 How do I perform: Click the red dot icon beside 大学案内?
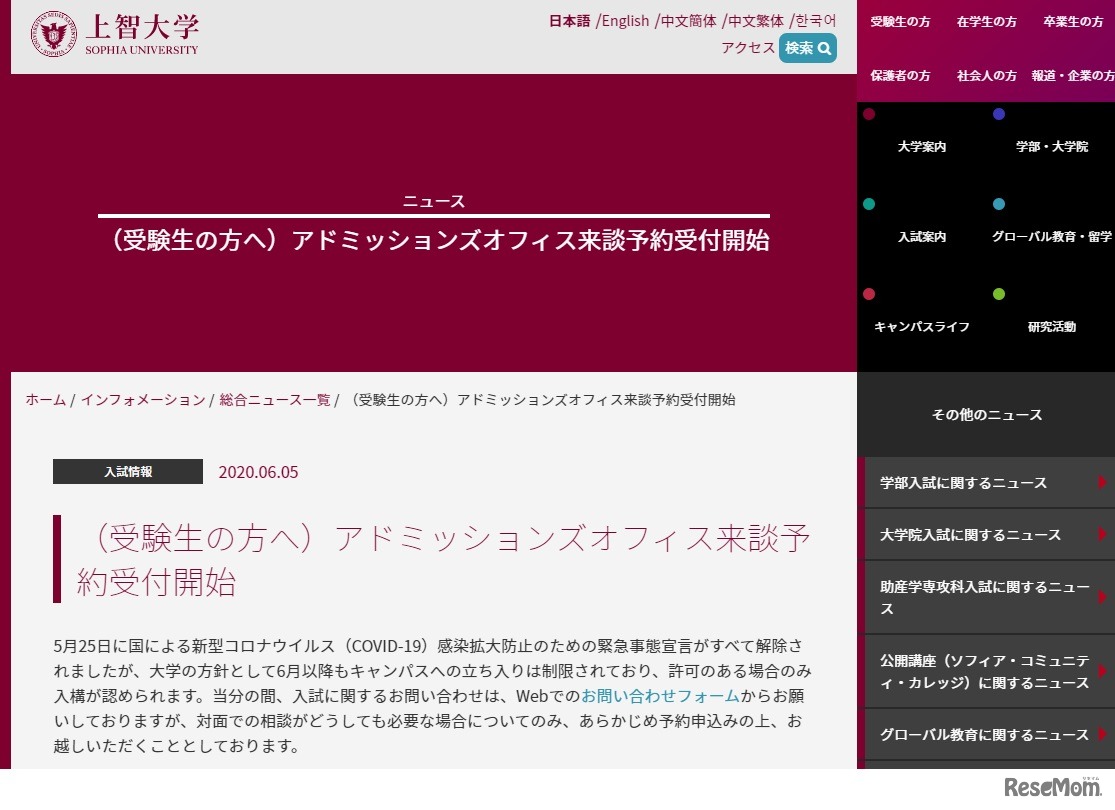tap(869, 115)
